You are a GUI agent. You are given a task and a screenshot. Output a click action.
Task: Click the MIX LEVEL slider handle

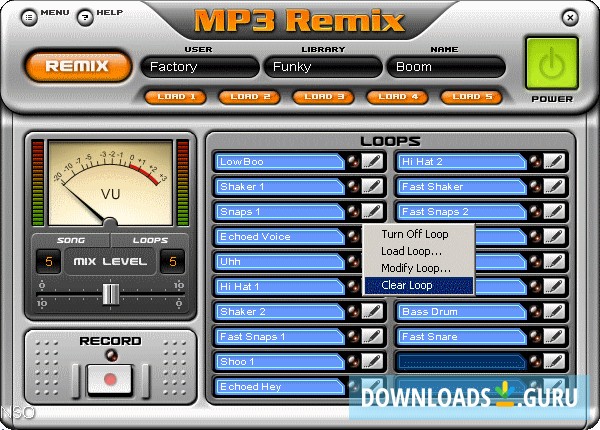pos(111,294)
